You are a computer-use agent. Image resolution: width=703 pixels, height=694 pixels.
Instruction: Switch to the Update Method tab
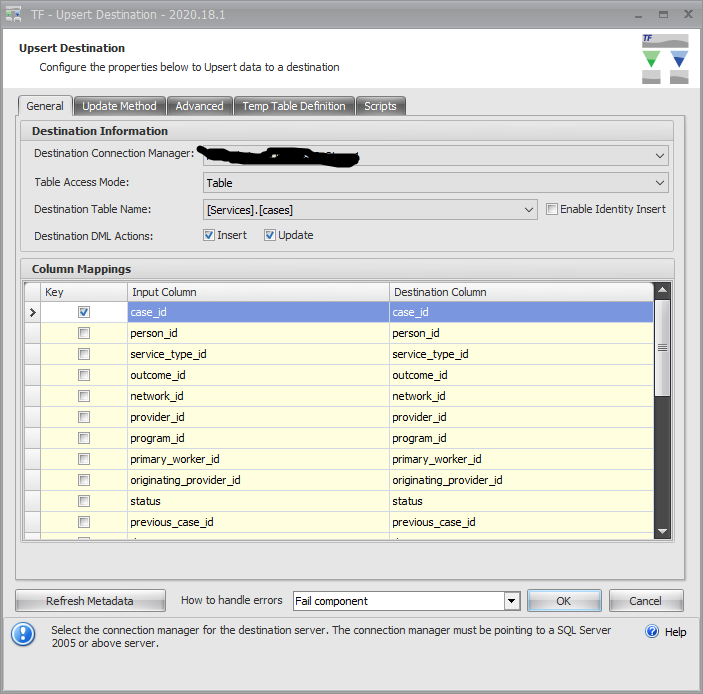tap(119, 106)
